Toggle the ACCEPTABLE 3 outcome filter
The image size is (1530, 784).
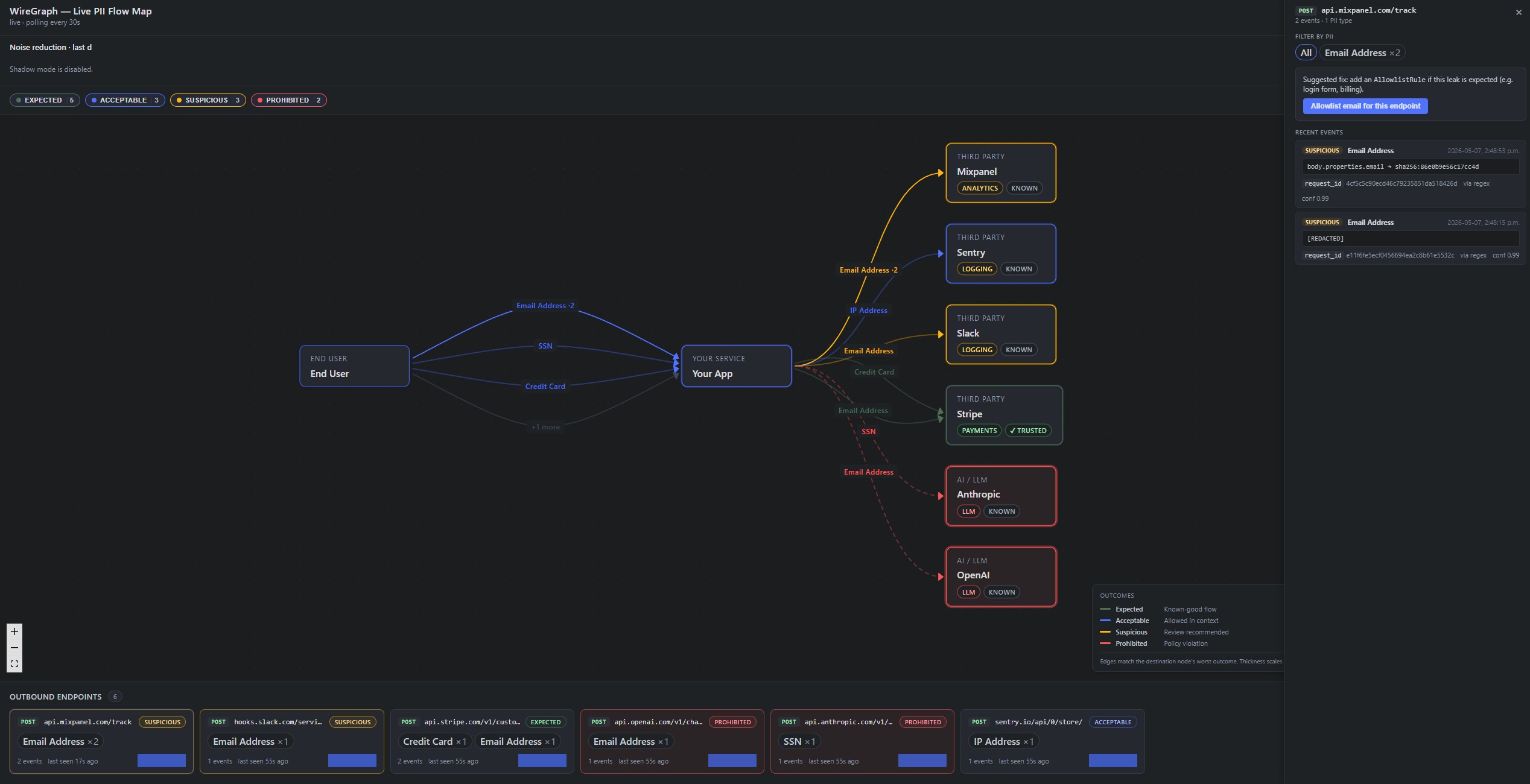click(125, 100)
